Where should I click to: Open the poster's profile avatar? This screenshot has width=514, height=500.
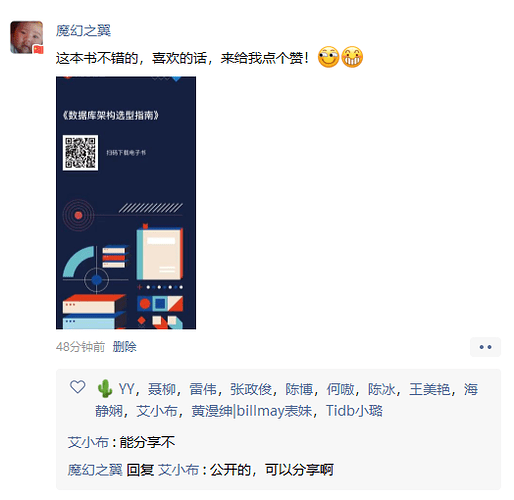coord(27,37)
